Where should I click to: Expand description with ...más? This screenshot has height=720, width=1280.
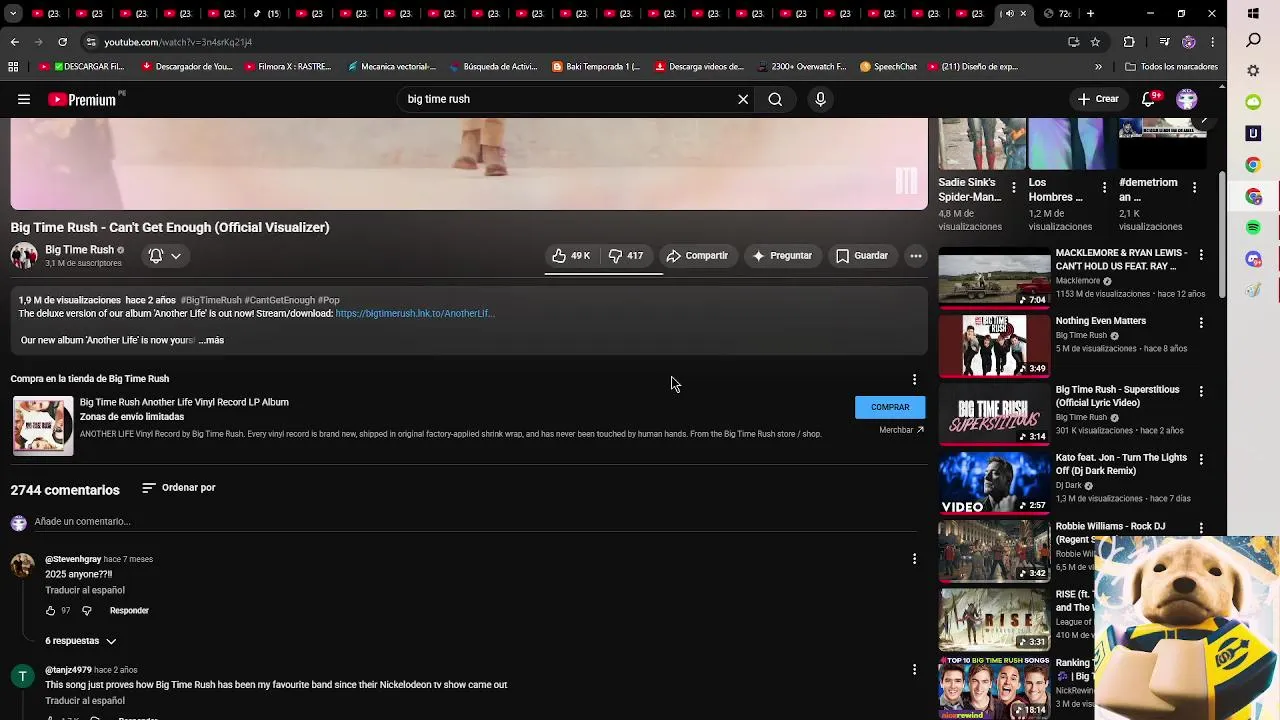click(x=211, y=340)
